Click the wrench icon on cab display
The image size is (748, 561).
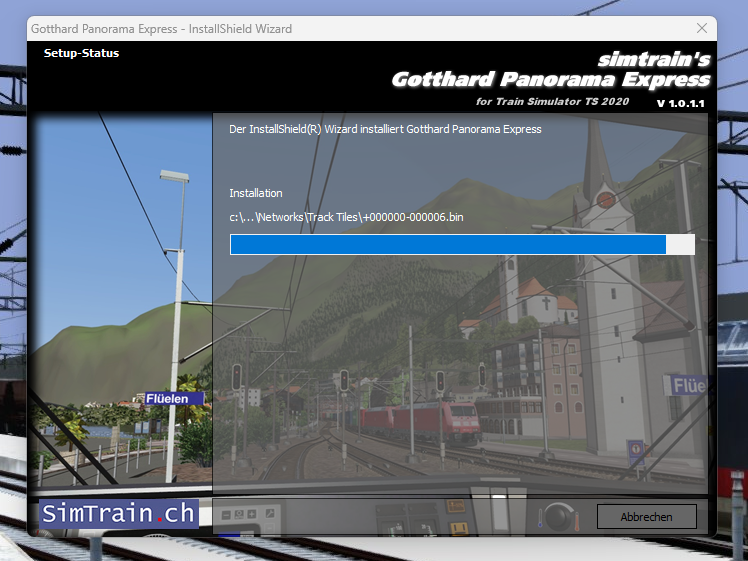tap(270, 513)
